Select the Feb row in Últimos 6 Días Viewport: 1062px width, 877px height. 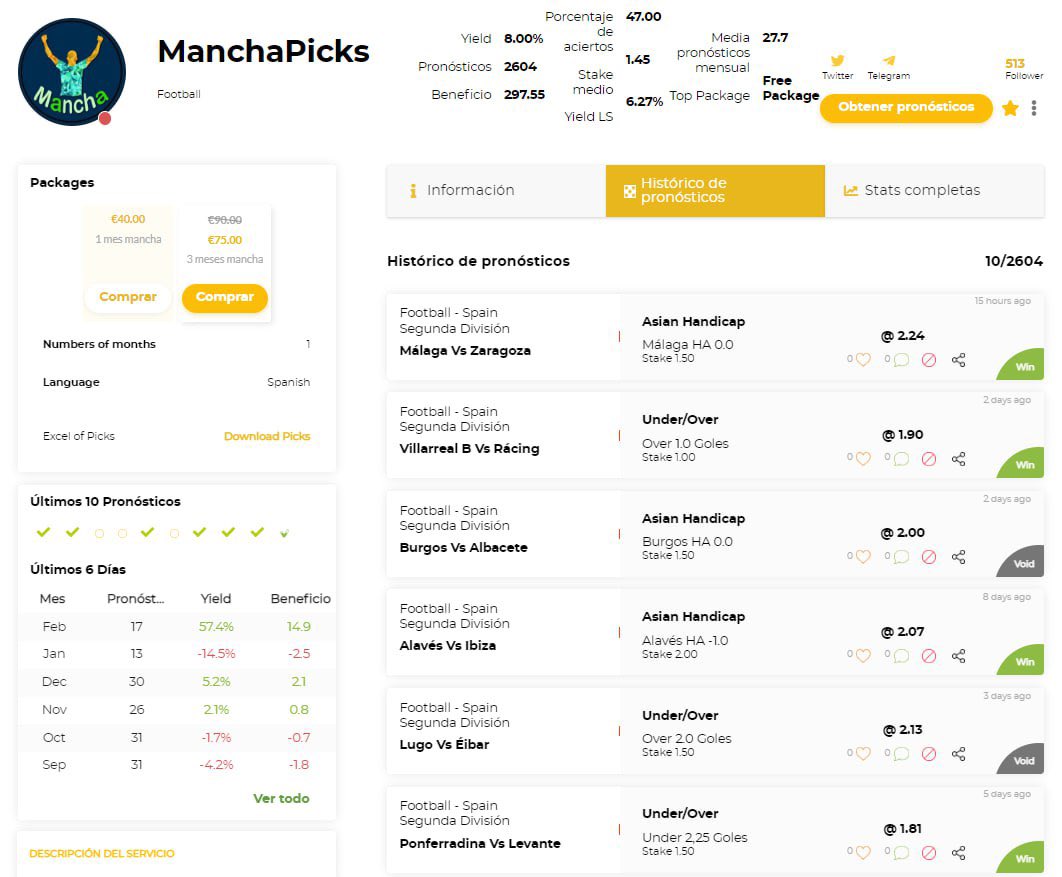point(177,626)
